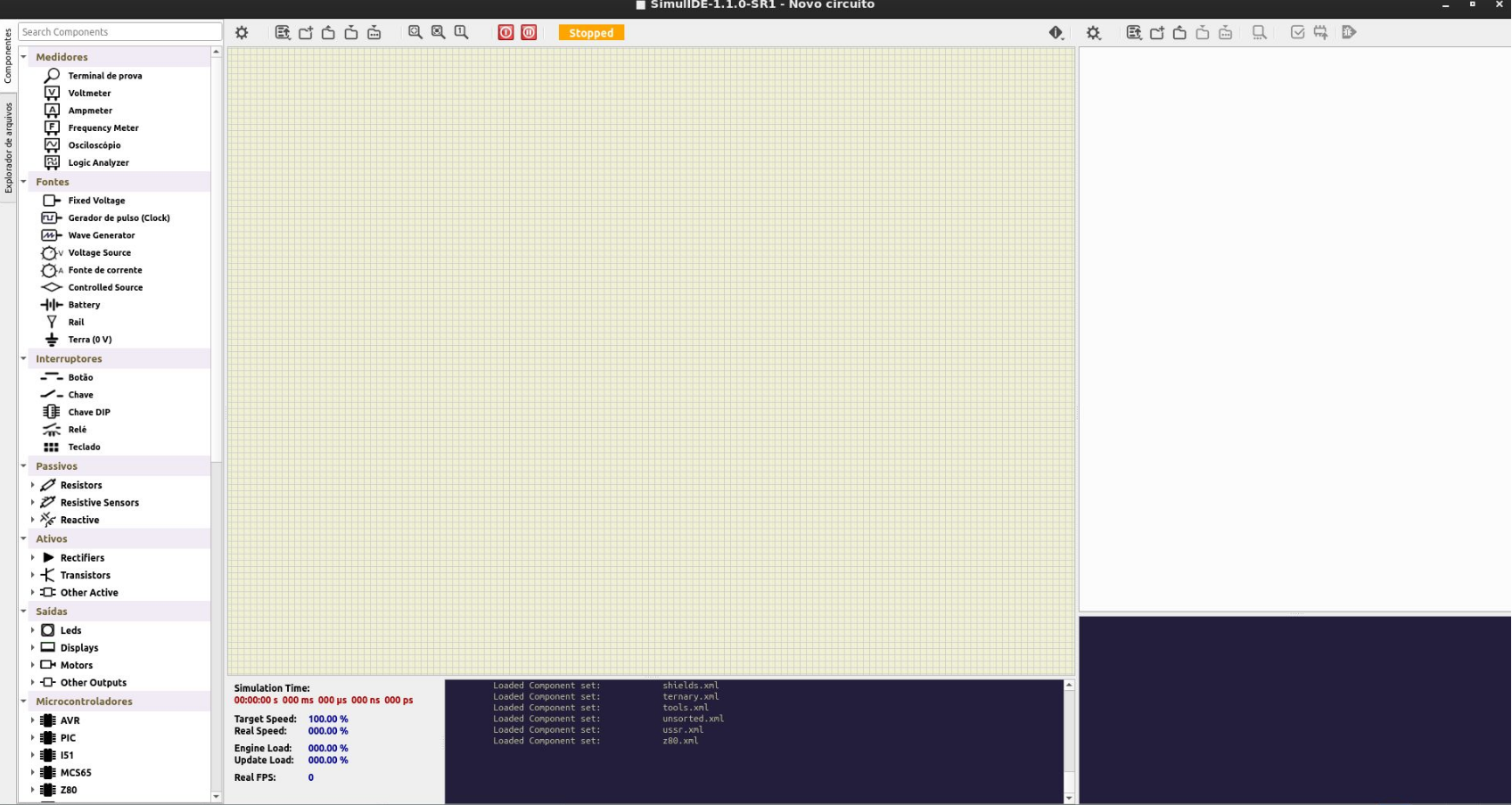Select the Wave Generator component
1512x805 pixels.
coord(101,235)
